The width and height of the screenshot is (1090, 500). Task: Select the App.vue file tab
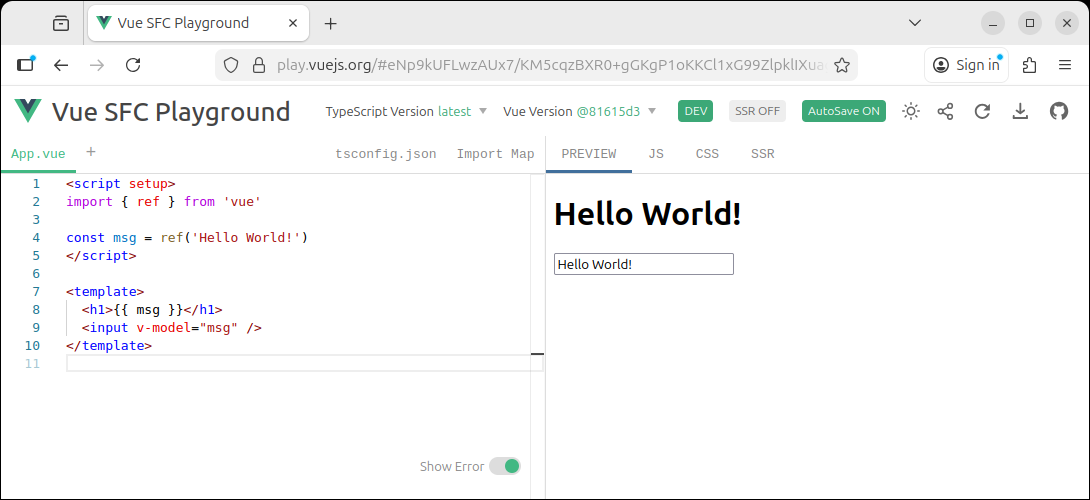pyautogui.click(x=38, y=154)
